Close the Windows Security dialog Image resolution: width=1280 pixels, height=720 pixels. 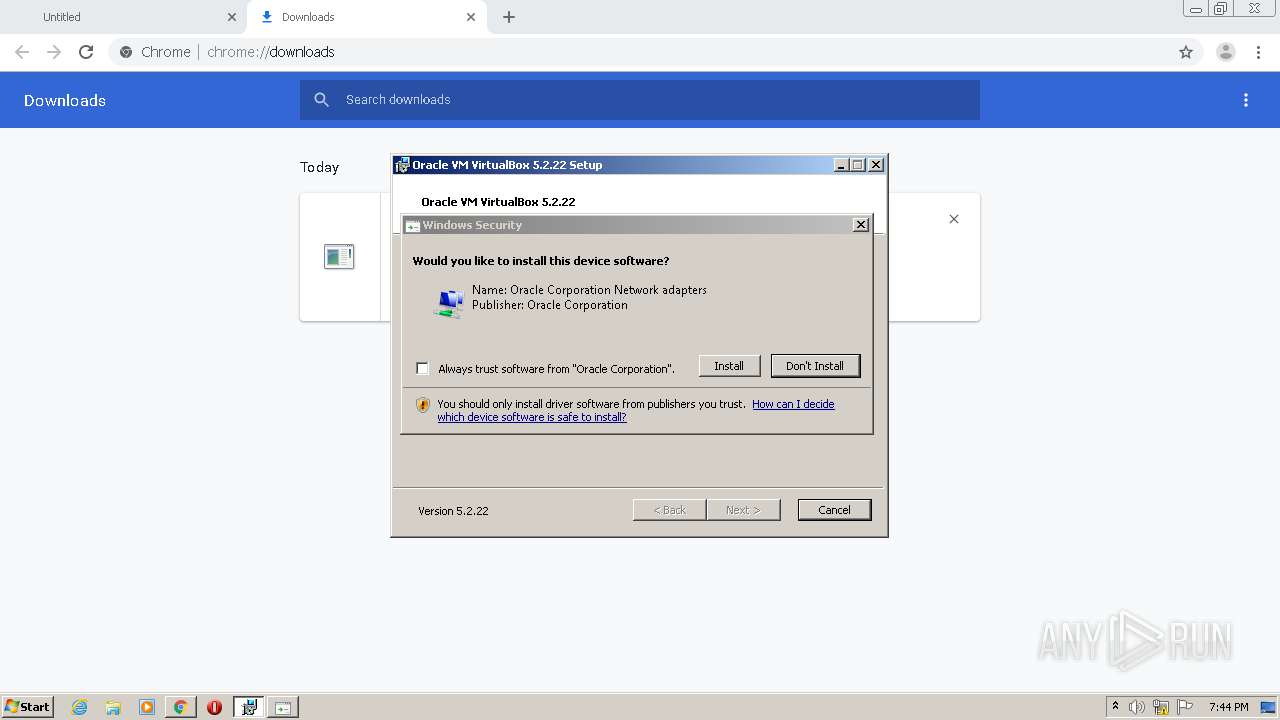(x=860, y=225)
